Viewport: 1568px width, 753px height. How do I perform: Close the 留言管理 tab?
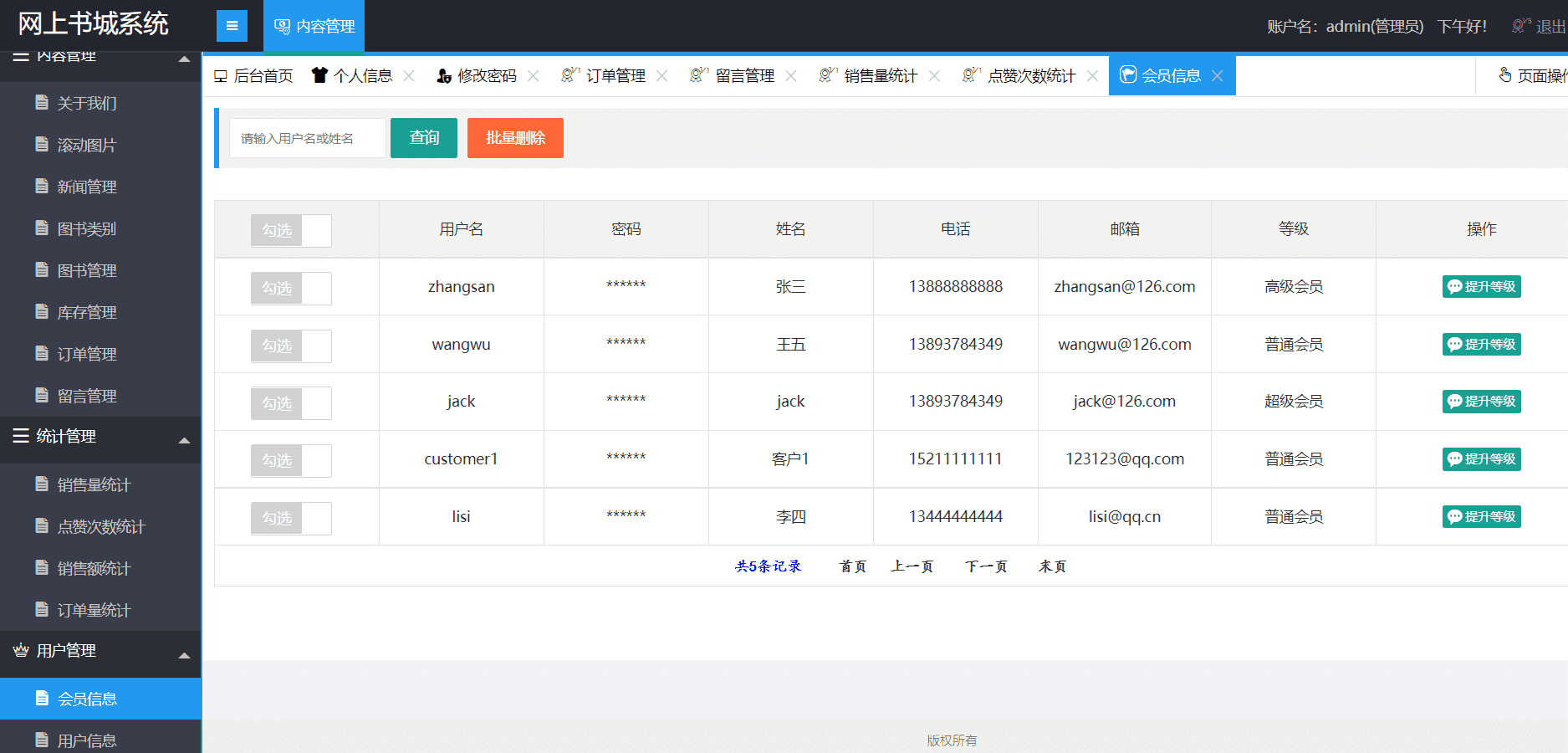[x=790, y=76]
